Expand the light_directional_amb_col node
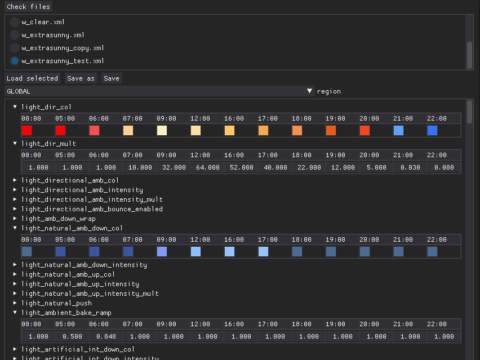Screen dimensions: 480x360 15,180
